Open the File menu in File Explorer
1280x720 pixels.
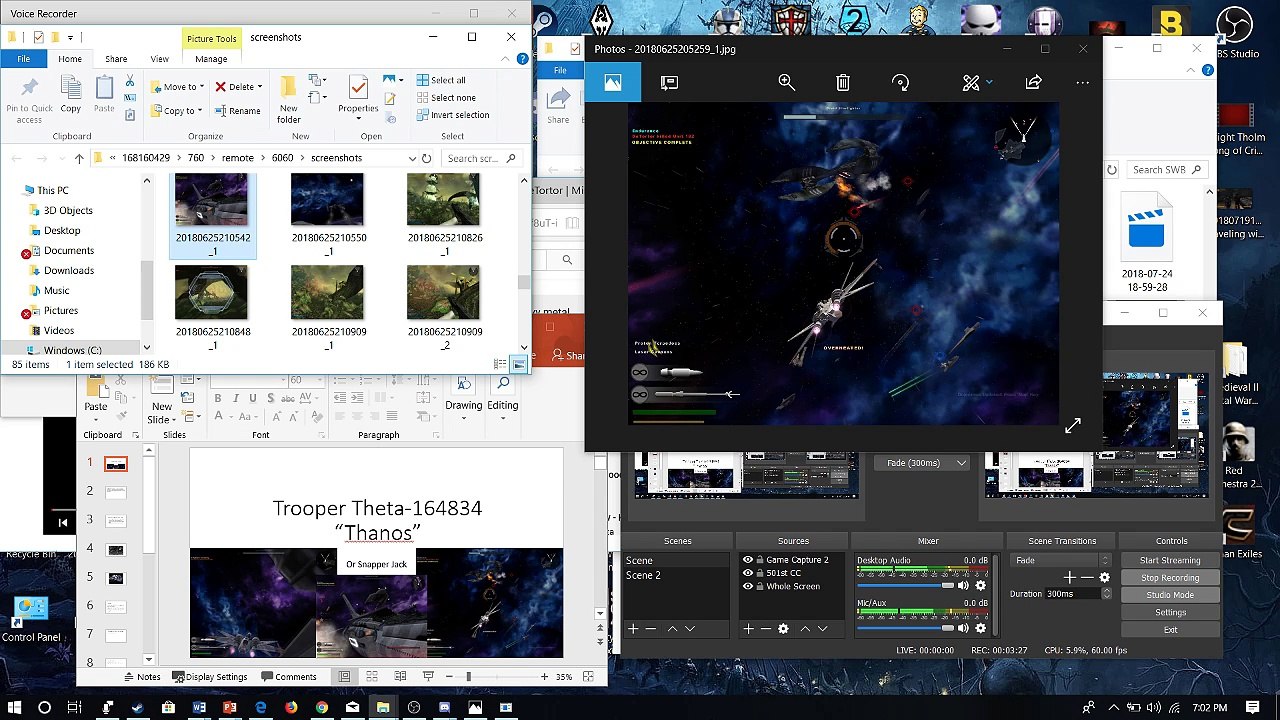(23, 59)
